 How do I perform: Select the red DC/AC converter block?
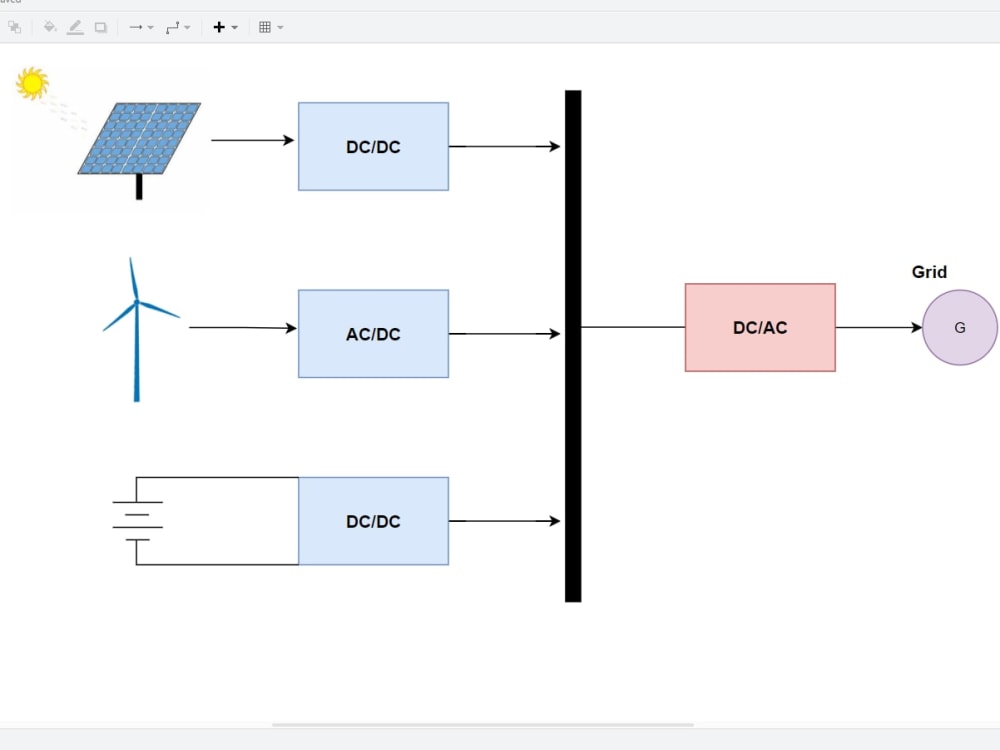760,327
